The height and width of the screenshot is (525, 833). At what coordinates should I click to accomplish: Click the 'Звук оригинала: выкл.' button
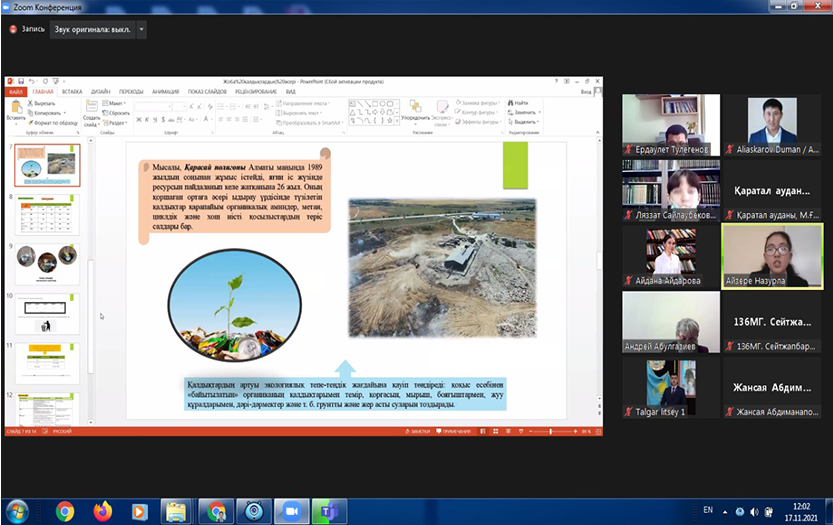[91, 29]
